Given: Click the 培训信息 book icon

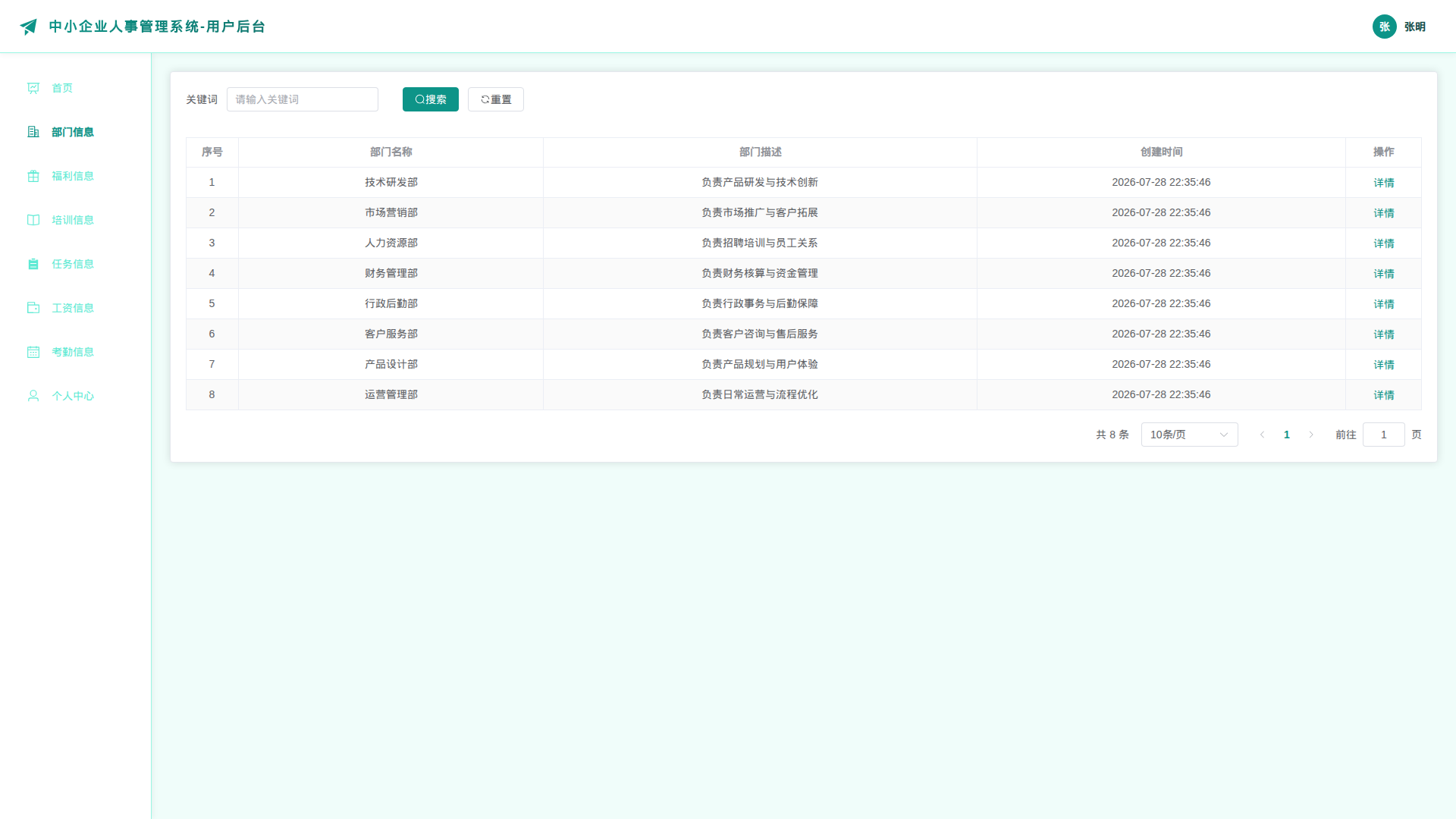Looking at the screenshot, I should (x=33, y=220).
